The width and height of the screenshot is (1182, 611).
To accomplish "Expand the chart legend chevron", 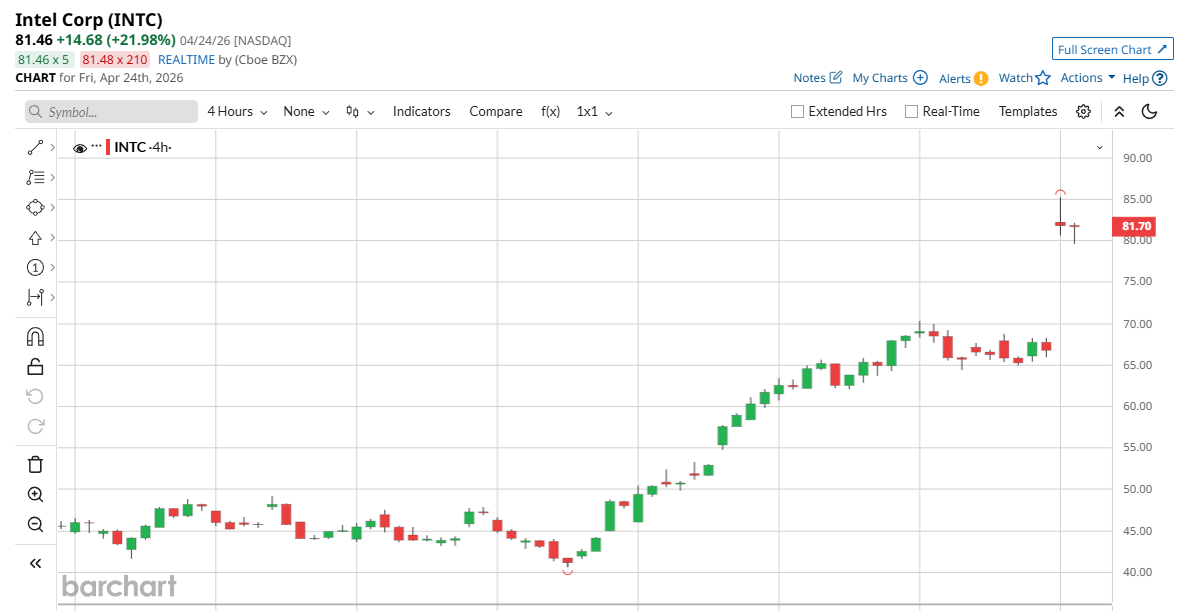I will tap(1100, 148).
